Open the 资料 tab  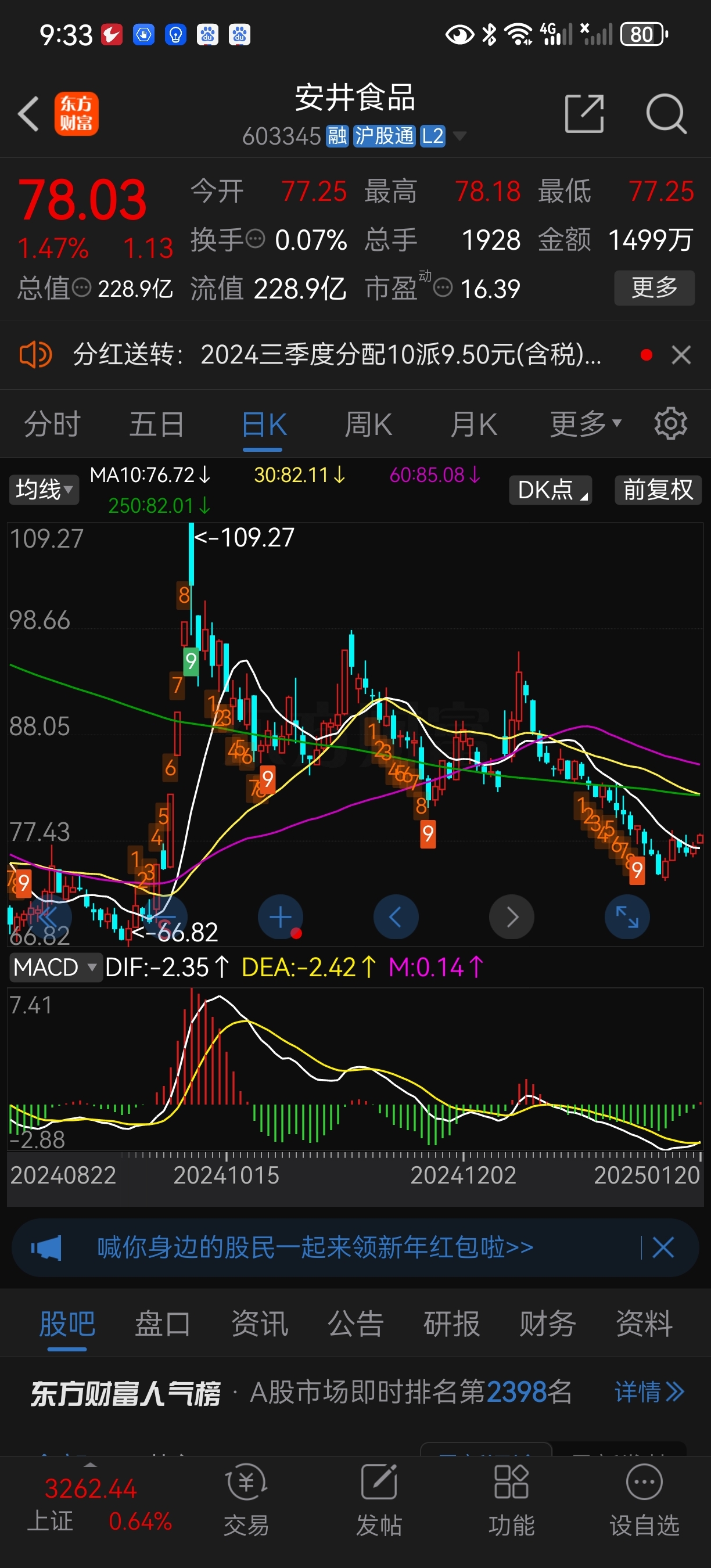(644, 1324)
